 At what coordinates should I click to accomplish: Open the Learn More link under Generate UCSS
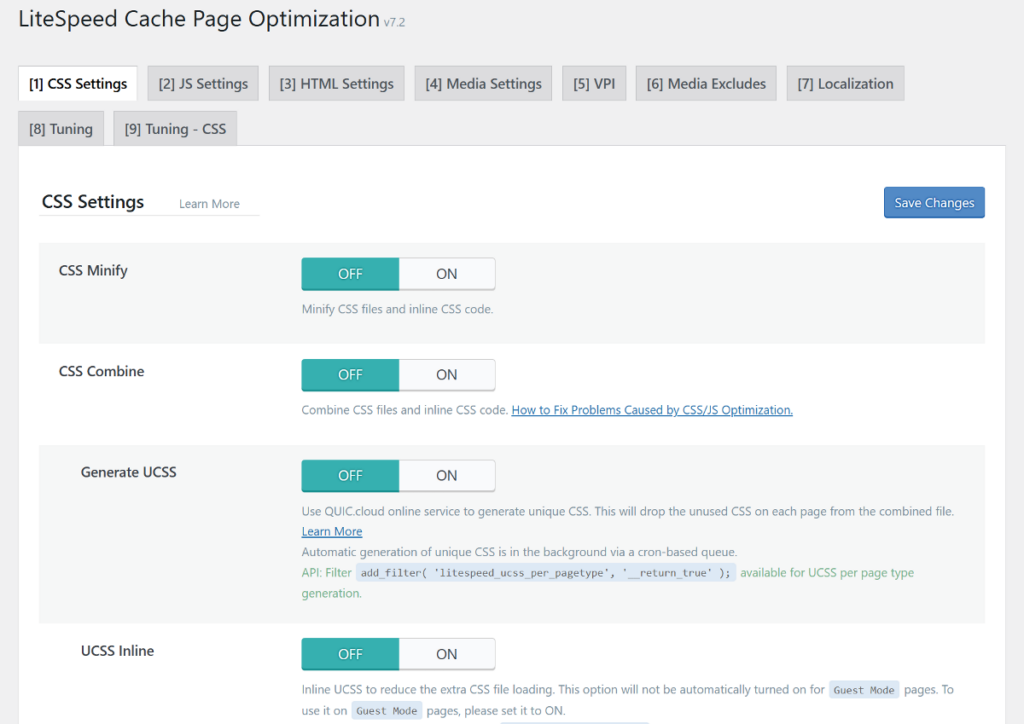pyautogui.click(x=331, y=531)
